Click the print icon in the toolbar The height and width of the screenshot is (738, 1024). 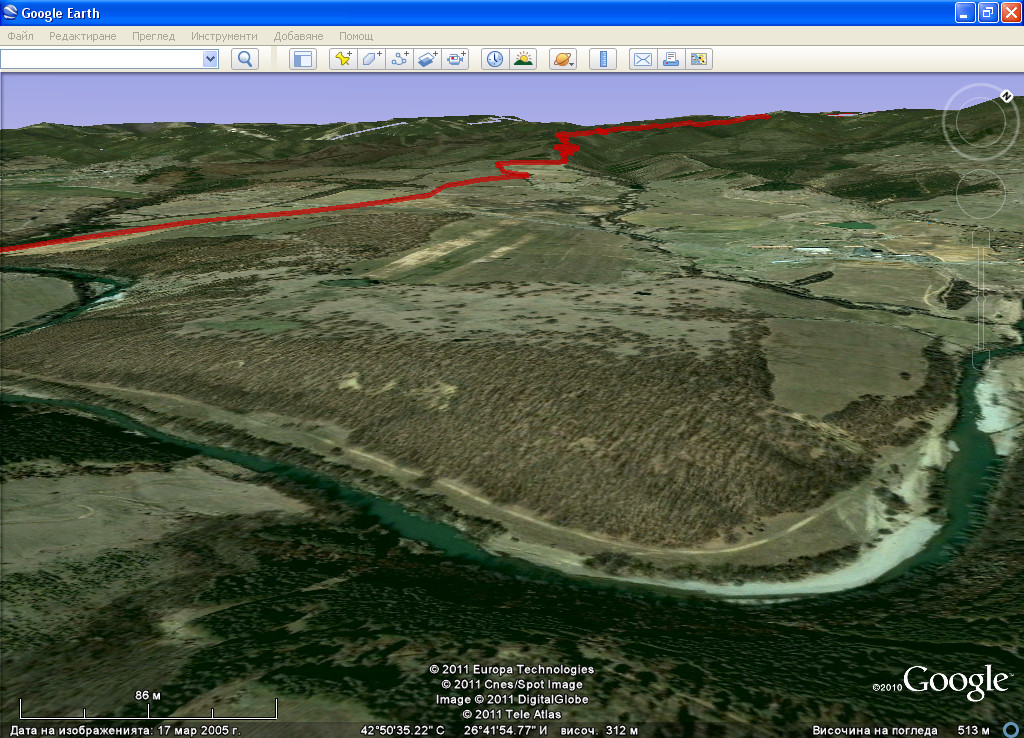pyautogui.click(x=671, y=59)
